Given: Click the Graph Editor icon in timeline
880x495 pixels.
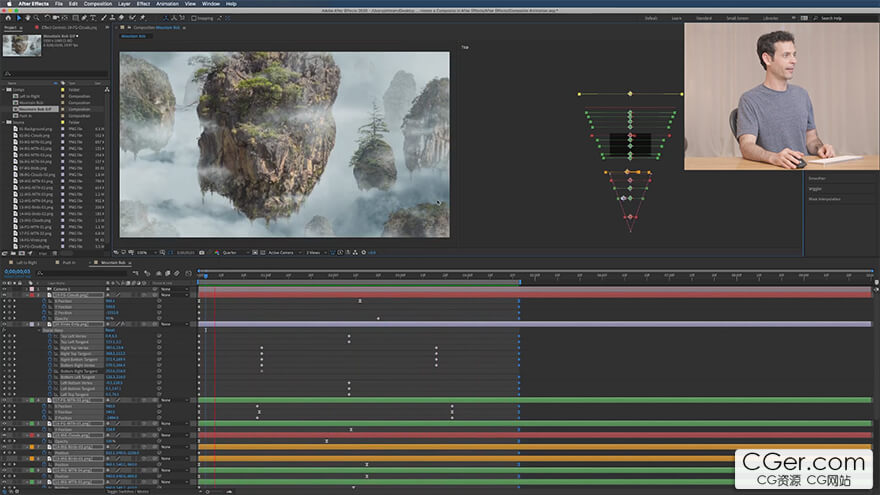Looking at the screenshot, I should tap(189, 273).
